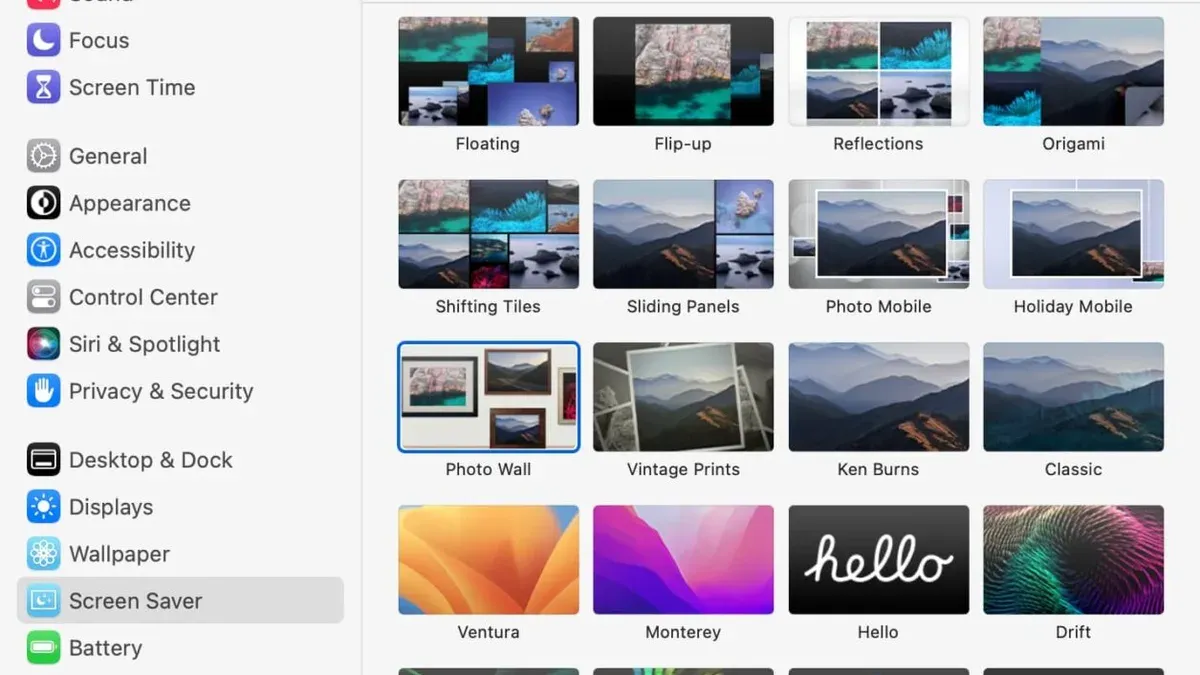
Task: Click the Wallpaper flower icon
Action: click(x=43, y=554)
